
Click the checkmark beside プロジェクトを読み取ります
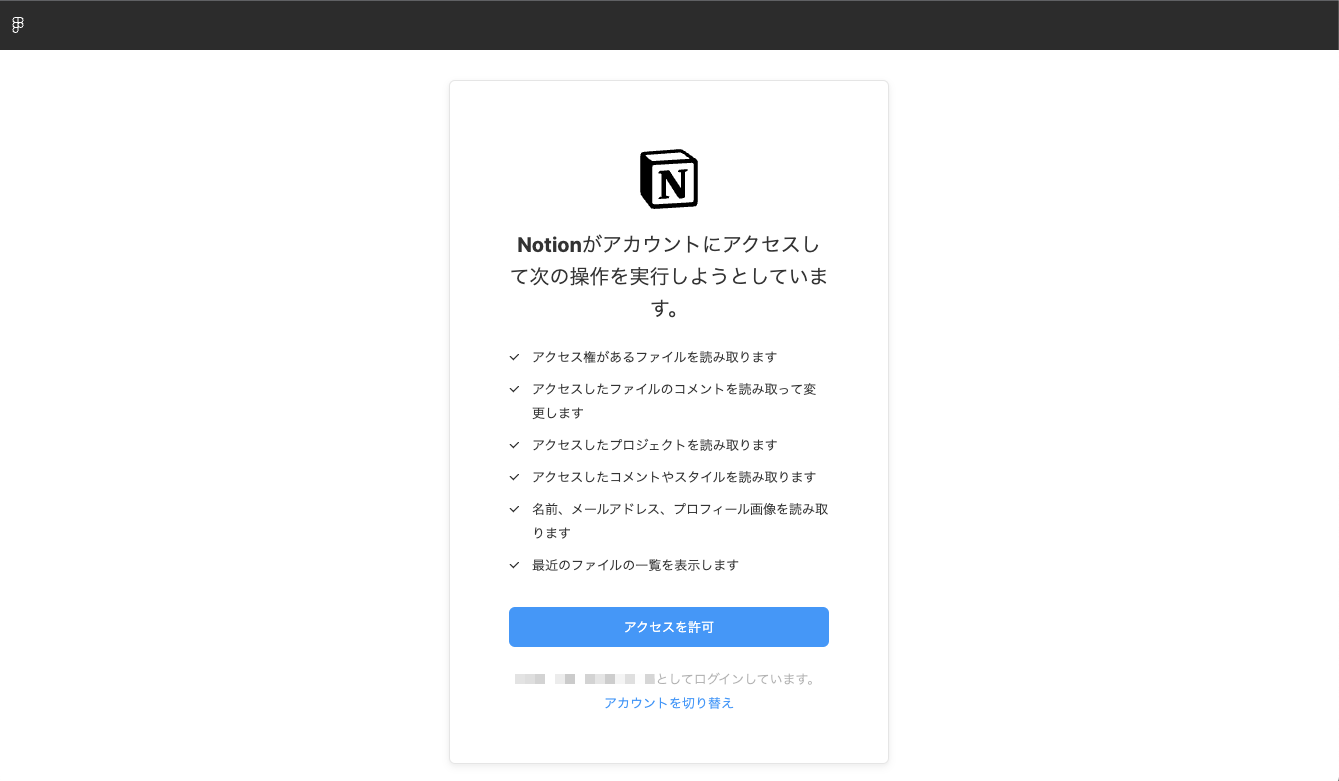click(514, 445)
